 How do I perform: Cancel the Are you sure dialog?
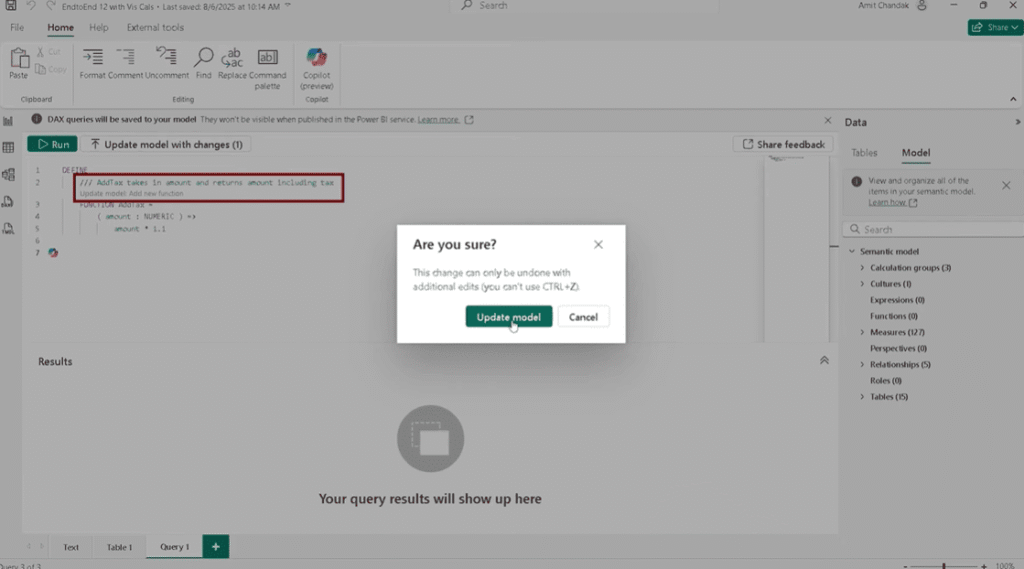click(x=583, y=317)
